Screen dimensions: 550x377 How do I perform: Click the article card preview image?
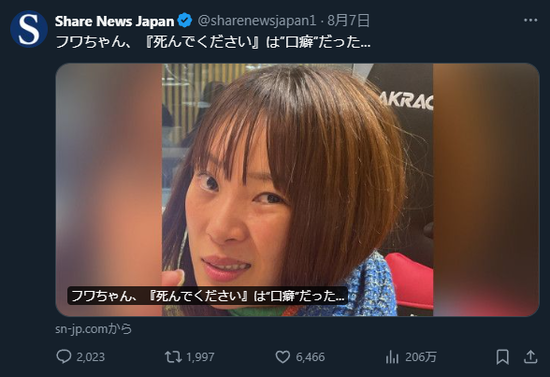point(297,190)
